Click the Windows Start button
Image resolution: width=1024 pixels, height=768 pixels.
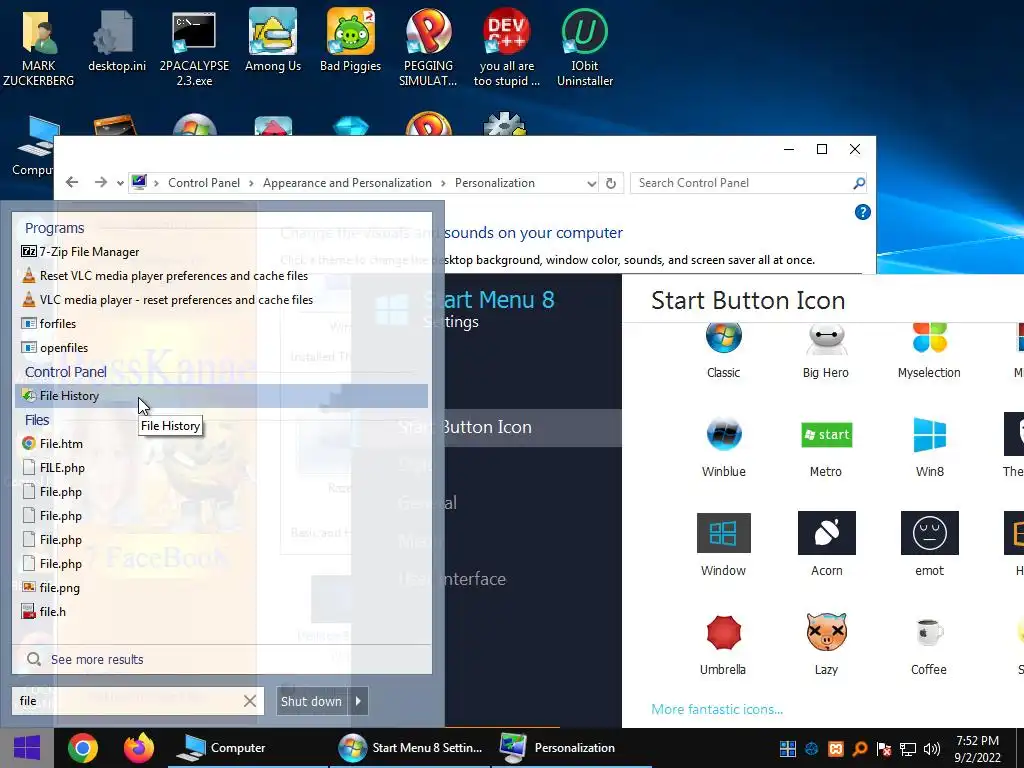(x=27, y=748)
